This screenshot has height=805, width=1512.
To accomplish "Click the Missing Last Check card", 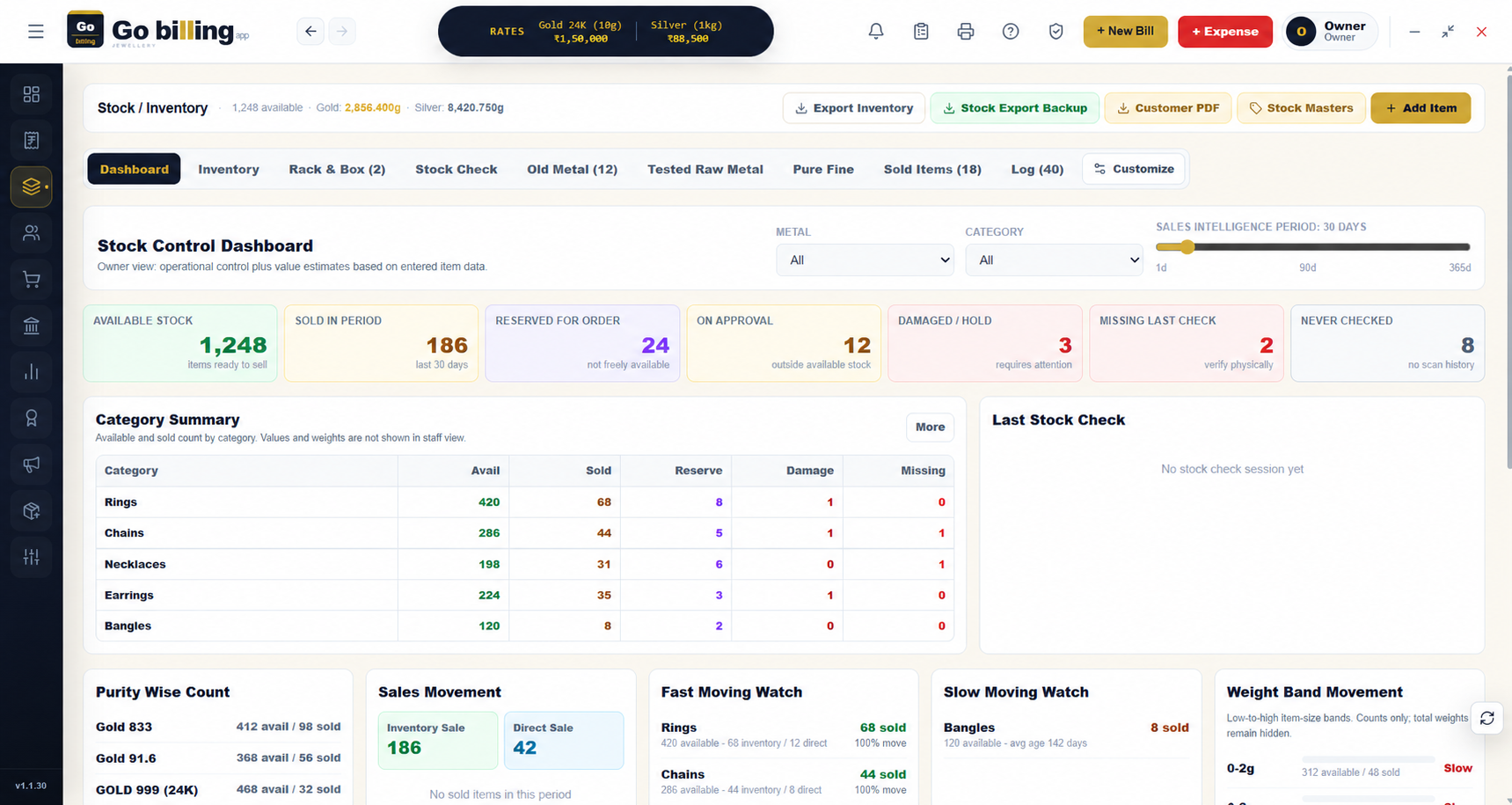I will pyautogui.click(x=1187, y=343).
